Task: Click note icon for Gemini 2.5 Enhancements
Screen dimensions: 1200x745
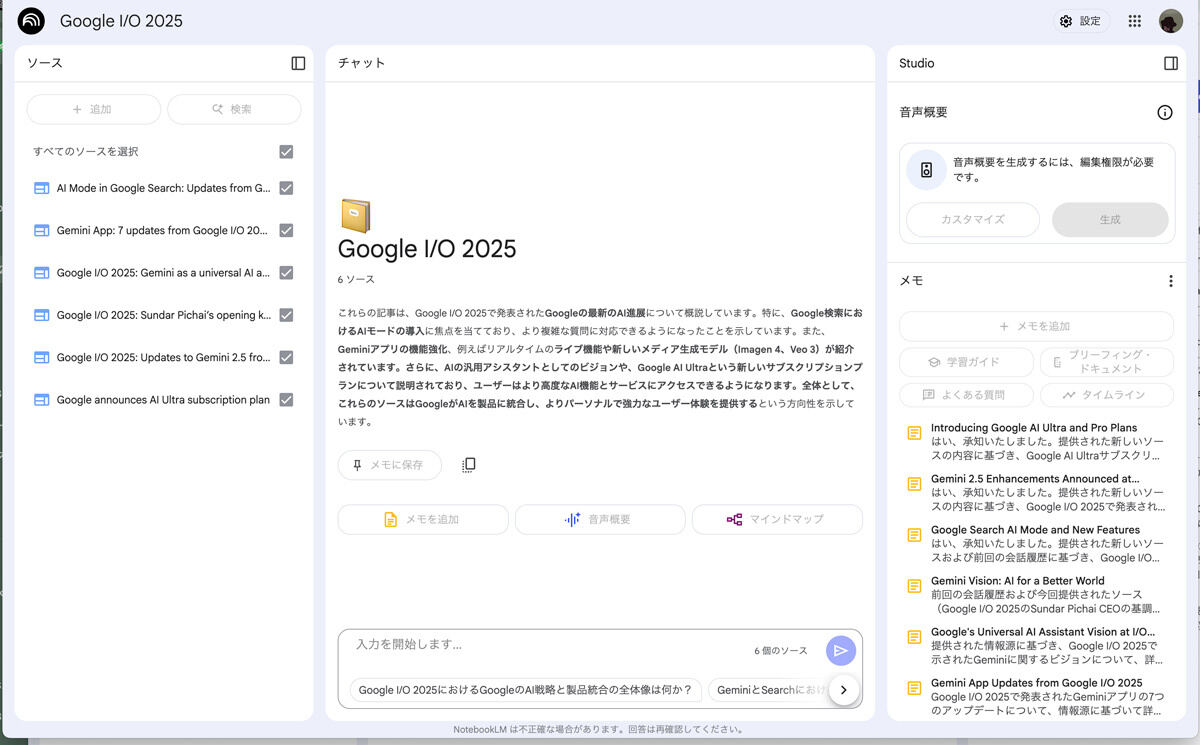Action: (x=913, y=484)
